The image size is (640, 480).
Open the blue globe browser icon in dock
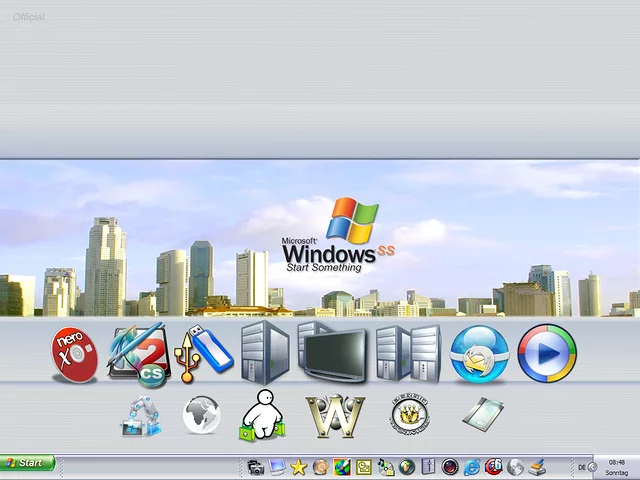pyautogui.click(x=479, y=354)
